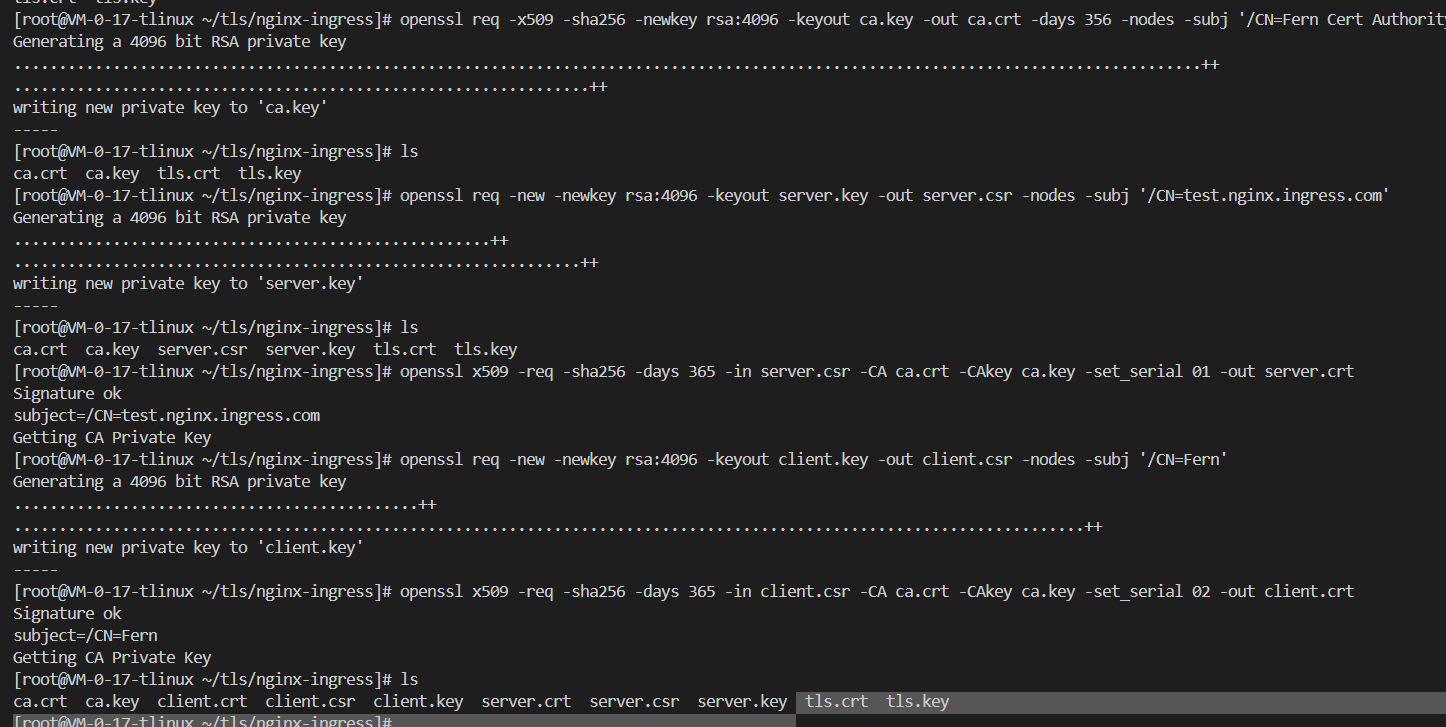
Task: Click client.crt in the final ls output
Action: (202, 702)
